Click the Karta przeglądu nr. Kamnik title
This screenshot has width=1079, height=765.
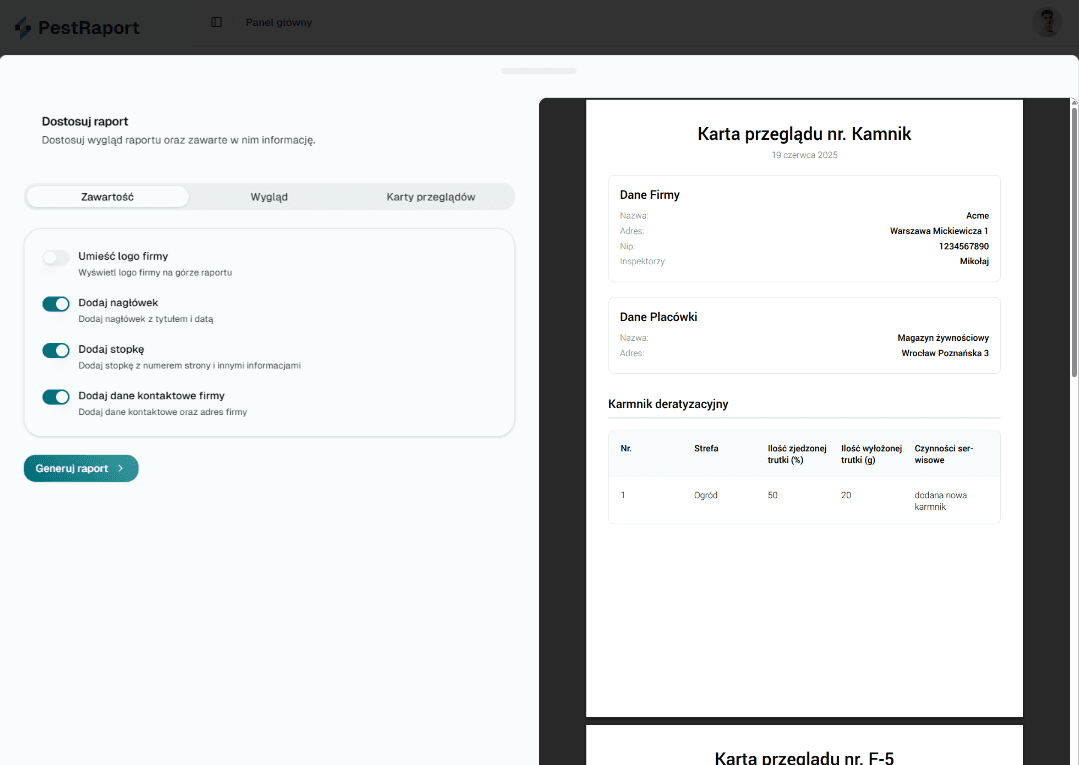[804, 134]
